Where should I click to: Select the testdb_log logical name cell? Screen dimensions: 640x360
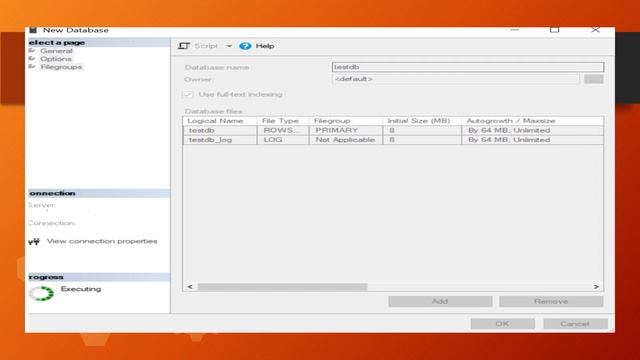point(220,140)
